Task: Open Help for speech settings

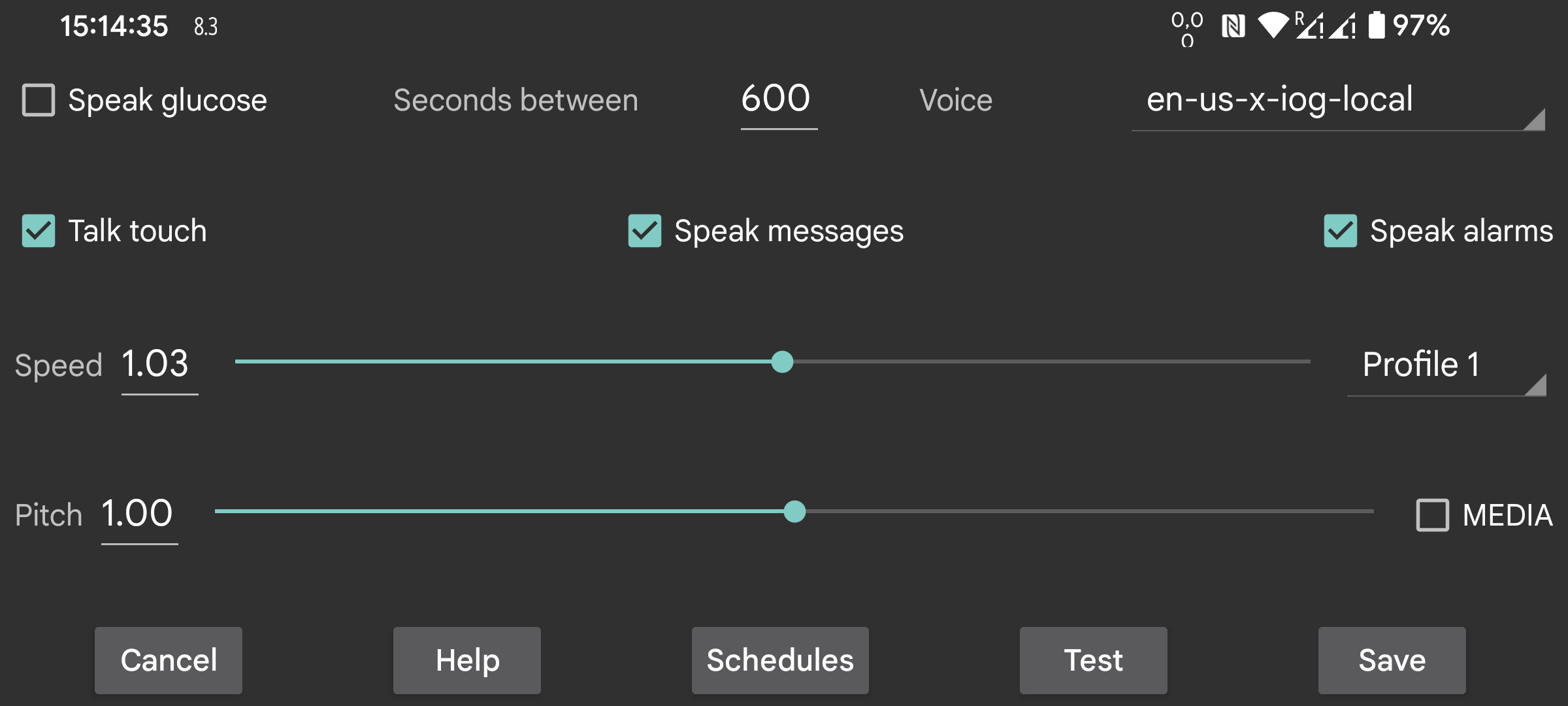Action: click(467, 660)
